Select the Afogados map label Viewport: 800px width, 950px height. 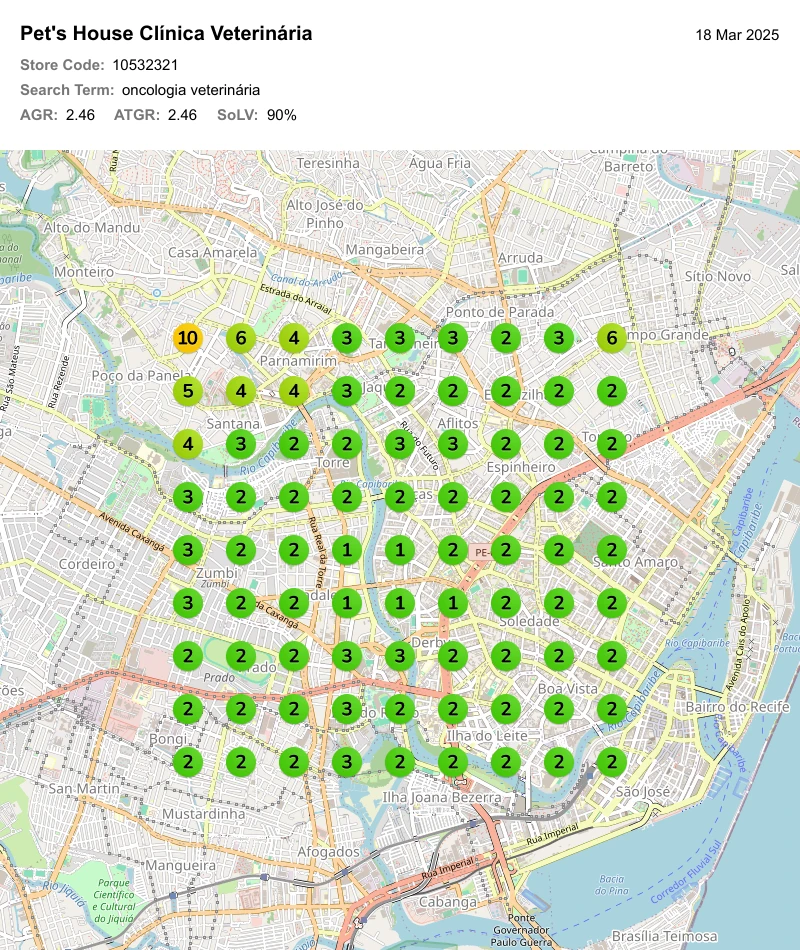click(328, 852)
